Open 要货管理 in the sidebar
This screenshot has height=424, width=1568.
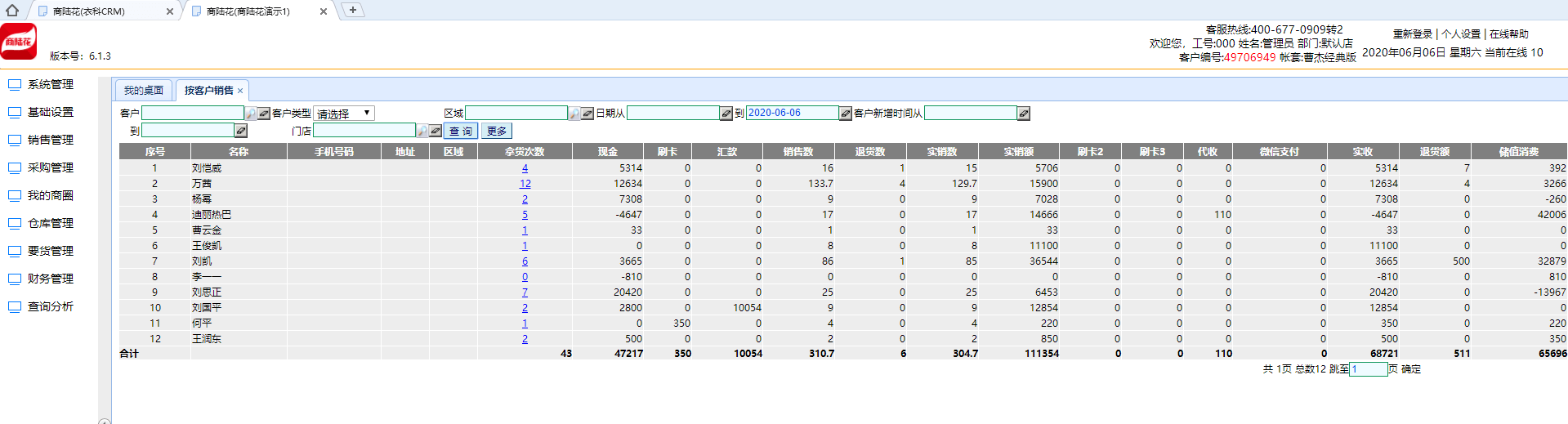click(x=50, y=251)
